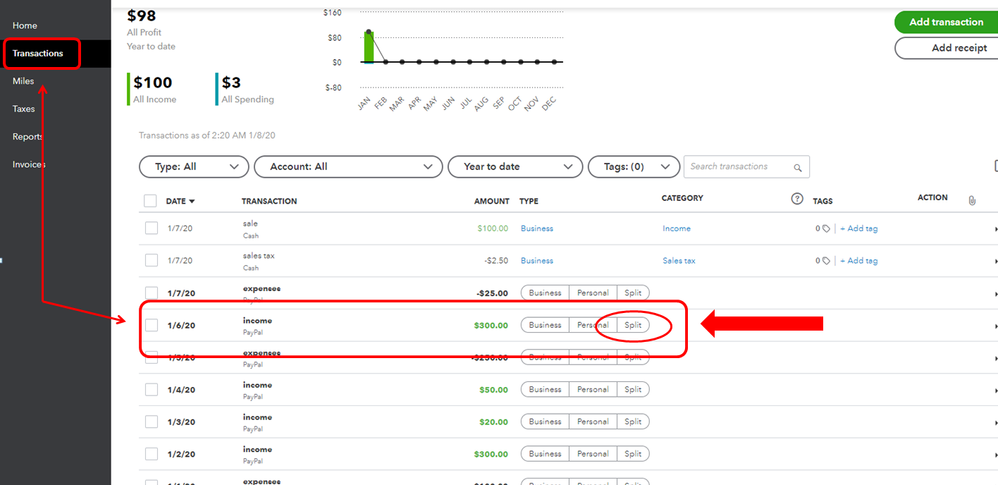Open the Account: All dropdown
The height and width of the screenshot is (485, 998).
pyautogui.click(x=348, y=167)
